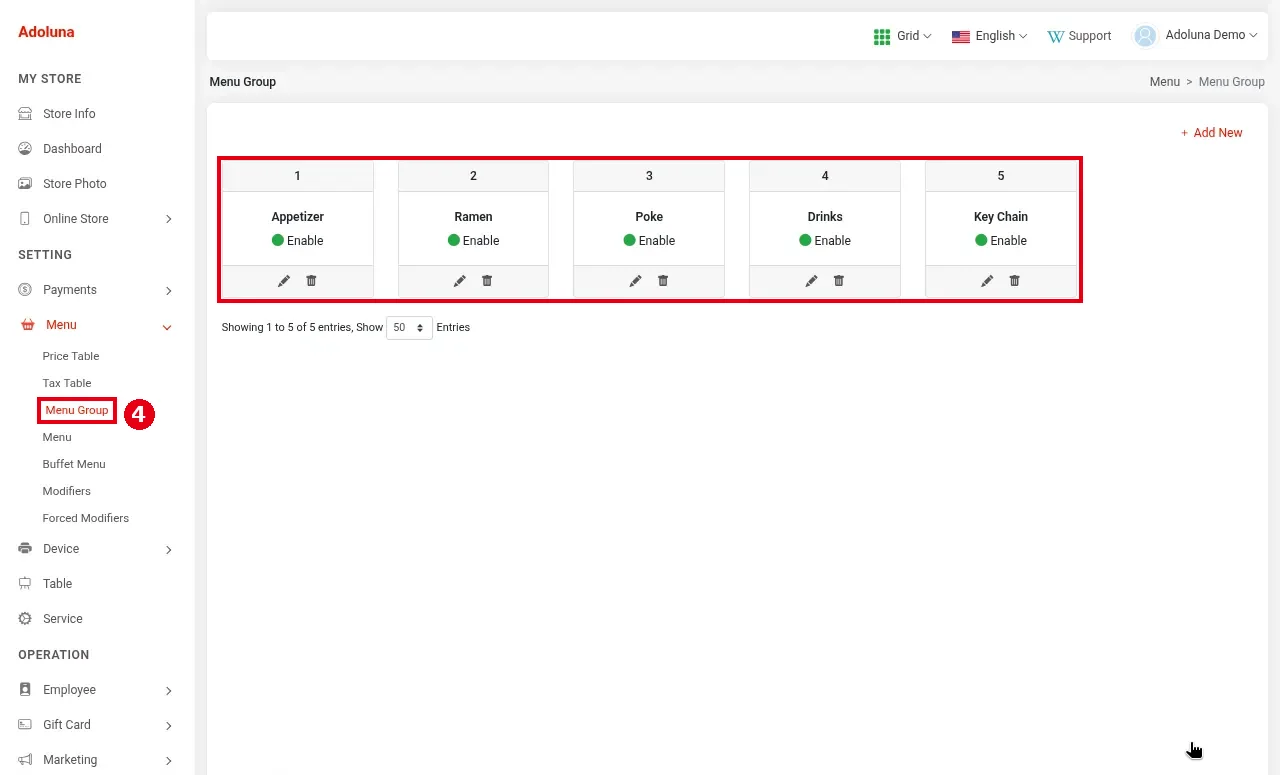Click the Key Chain group name
The image size is (1280, 775).
tap(1001, 217)
